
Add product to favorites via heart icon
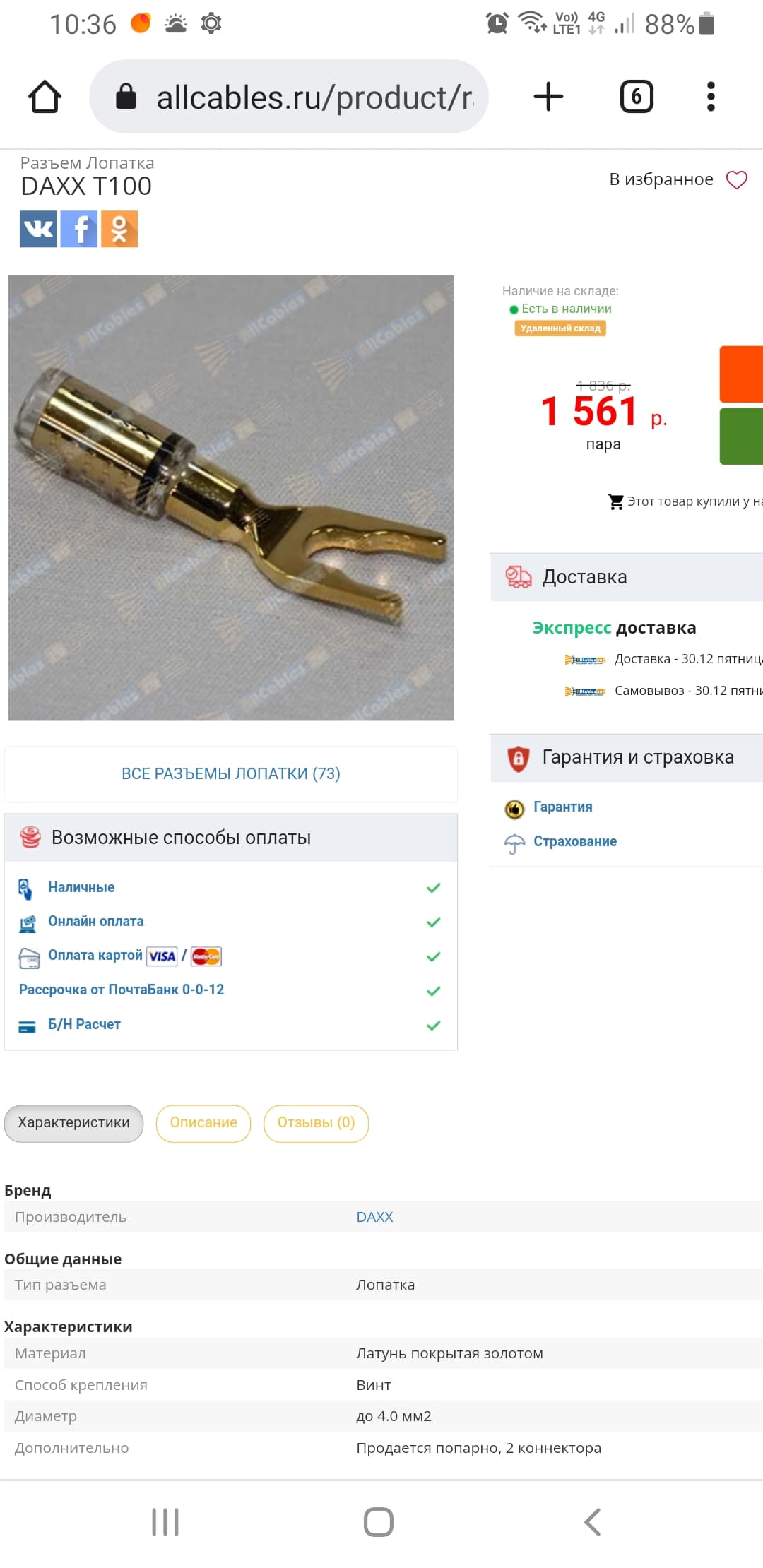pyautogui.click(x=737, y=179)
